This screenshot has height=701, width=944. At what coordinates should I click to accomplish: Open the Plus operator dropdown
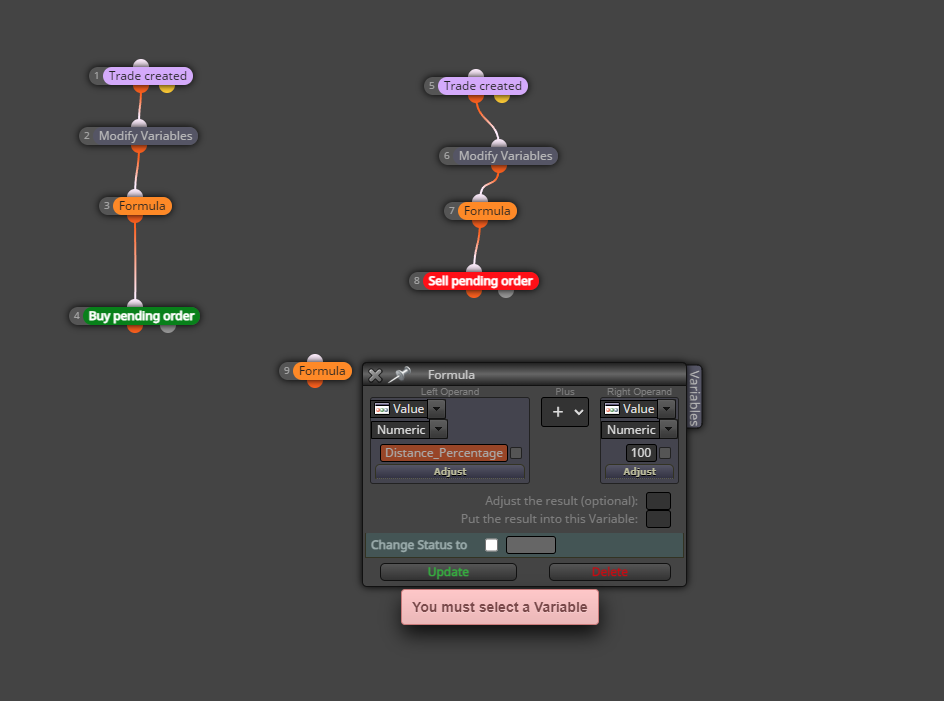tap(565, 412)
